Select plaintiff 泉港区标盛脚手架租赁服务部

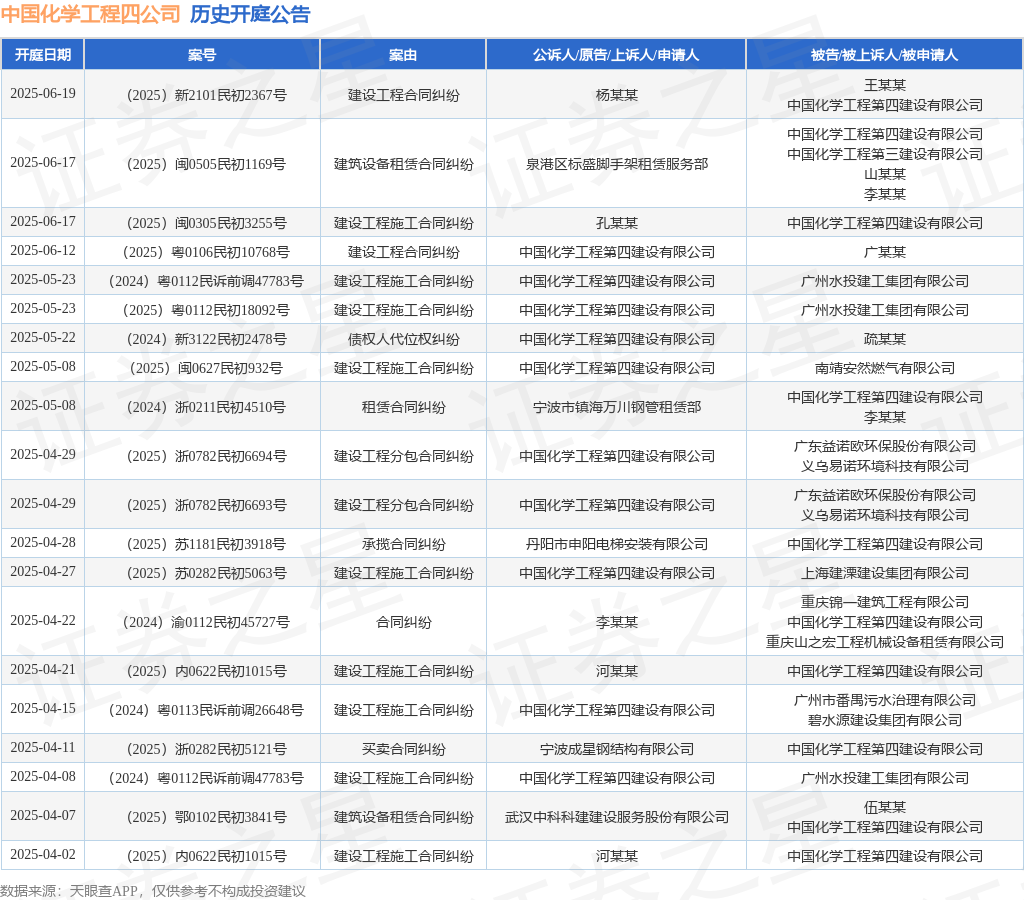pyautogui.click(x=616, y=164)
